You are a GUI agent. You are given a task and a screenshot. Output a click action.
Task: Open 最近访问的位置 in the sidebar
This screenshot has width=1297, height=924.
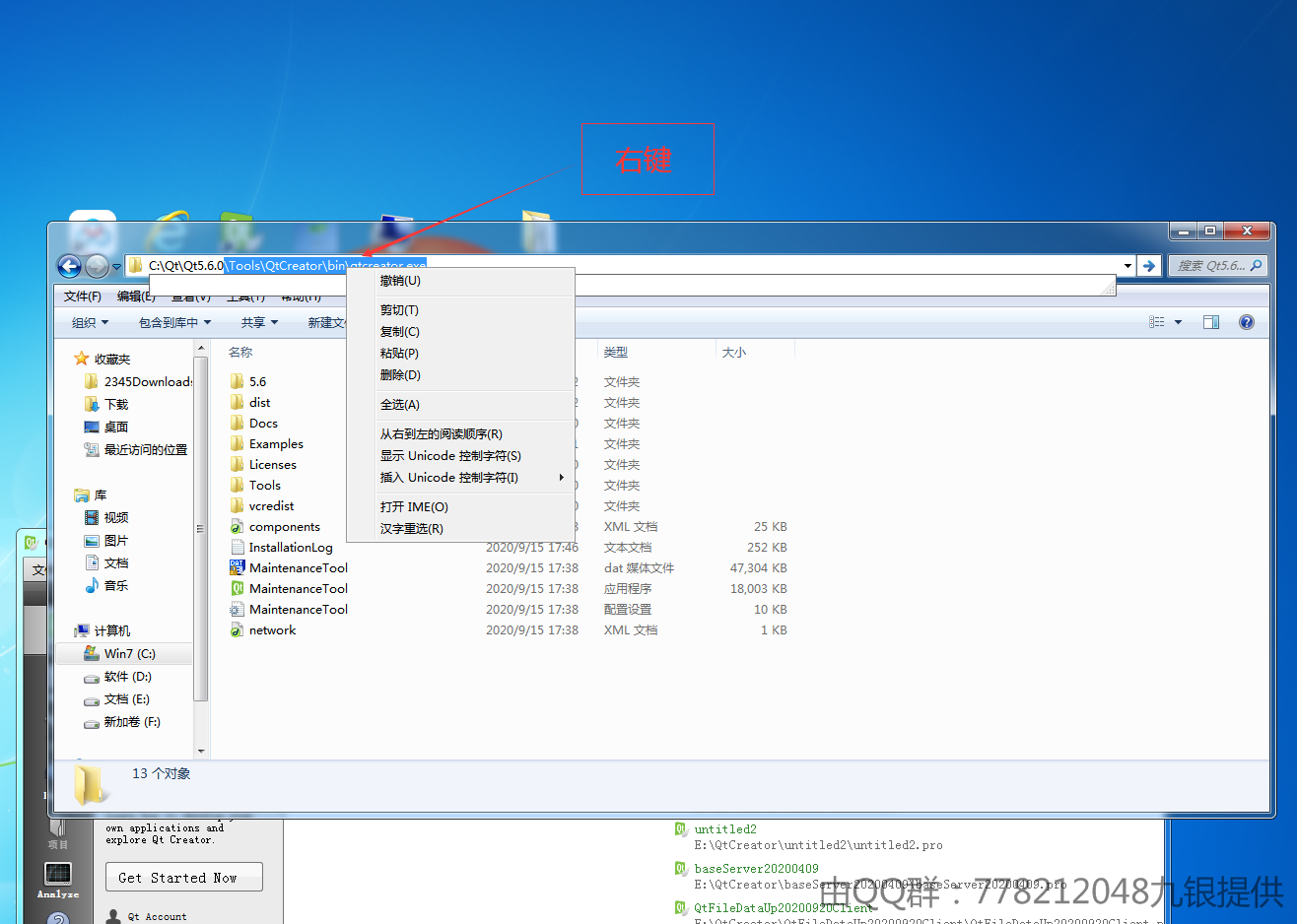pos(136,450)
